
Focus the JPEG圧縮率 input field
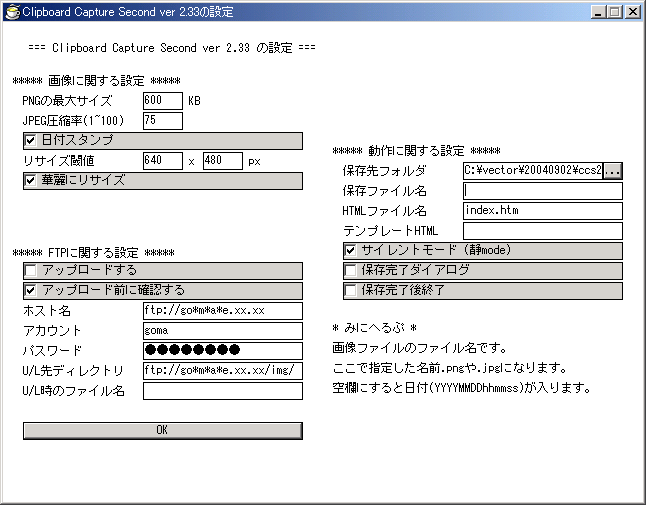[x=163, y=121]
